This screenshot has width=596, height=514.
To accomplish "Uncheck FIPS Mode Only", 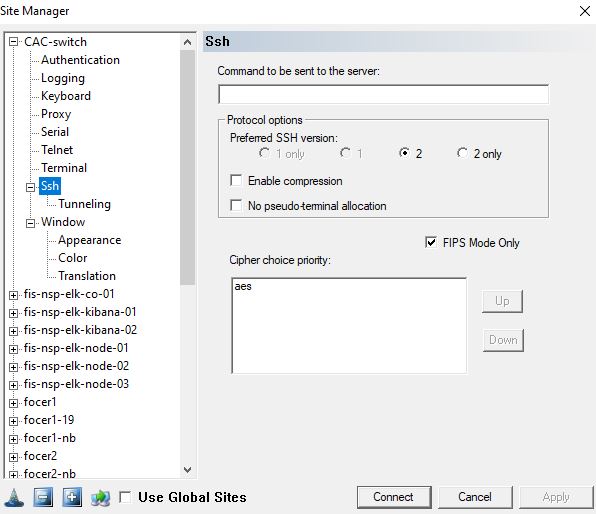I will tap(431, 242).
